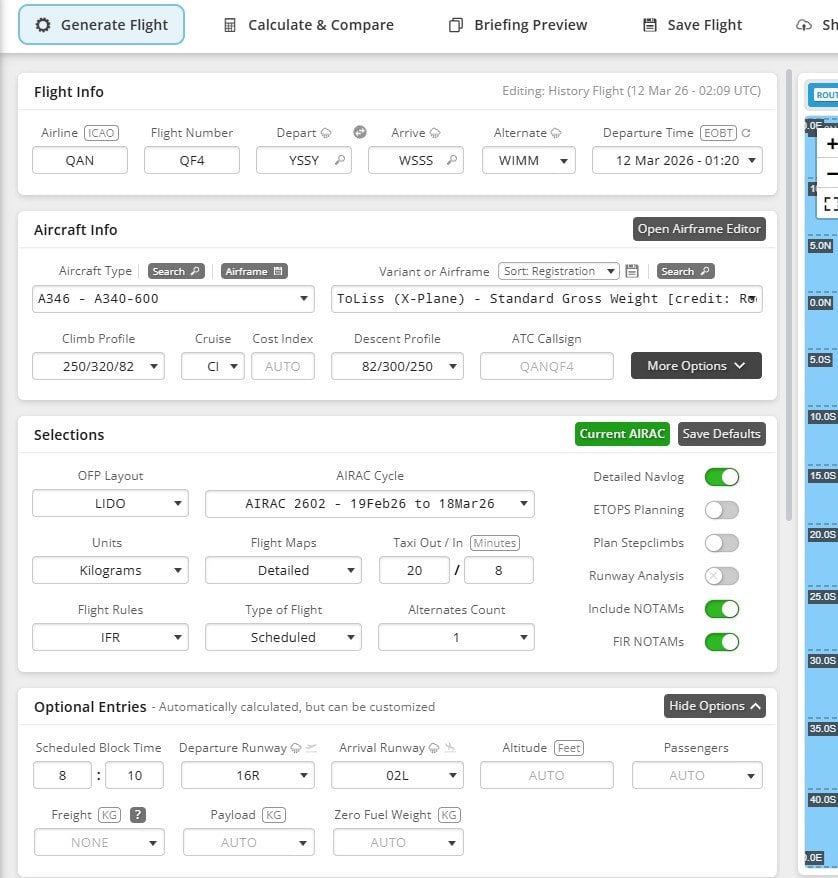Click the help question mark beside Freight

[x=138, y=815]
